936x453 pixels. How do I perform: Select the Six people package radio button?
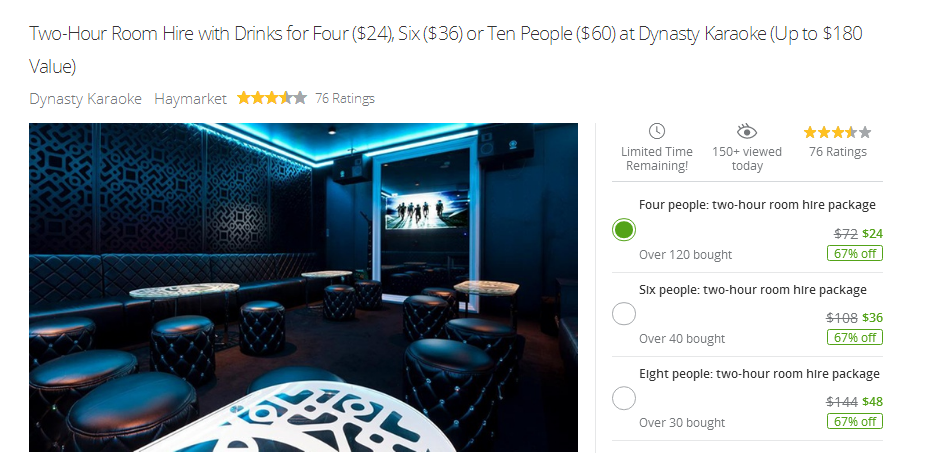pos(624,314)
